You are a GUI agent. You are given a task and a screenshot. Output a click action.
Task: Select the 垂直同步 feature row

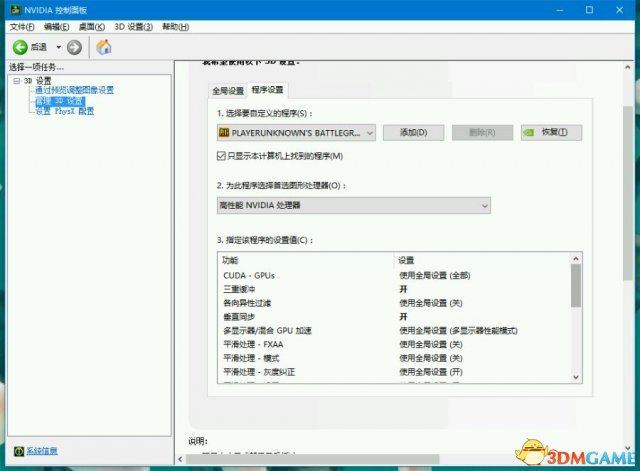pyautogui.click(x=395, y=317)
